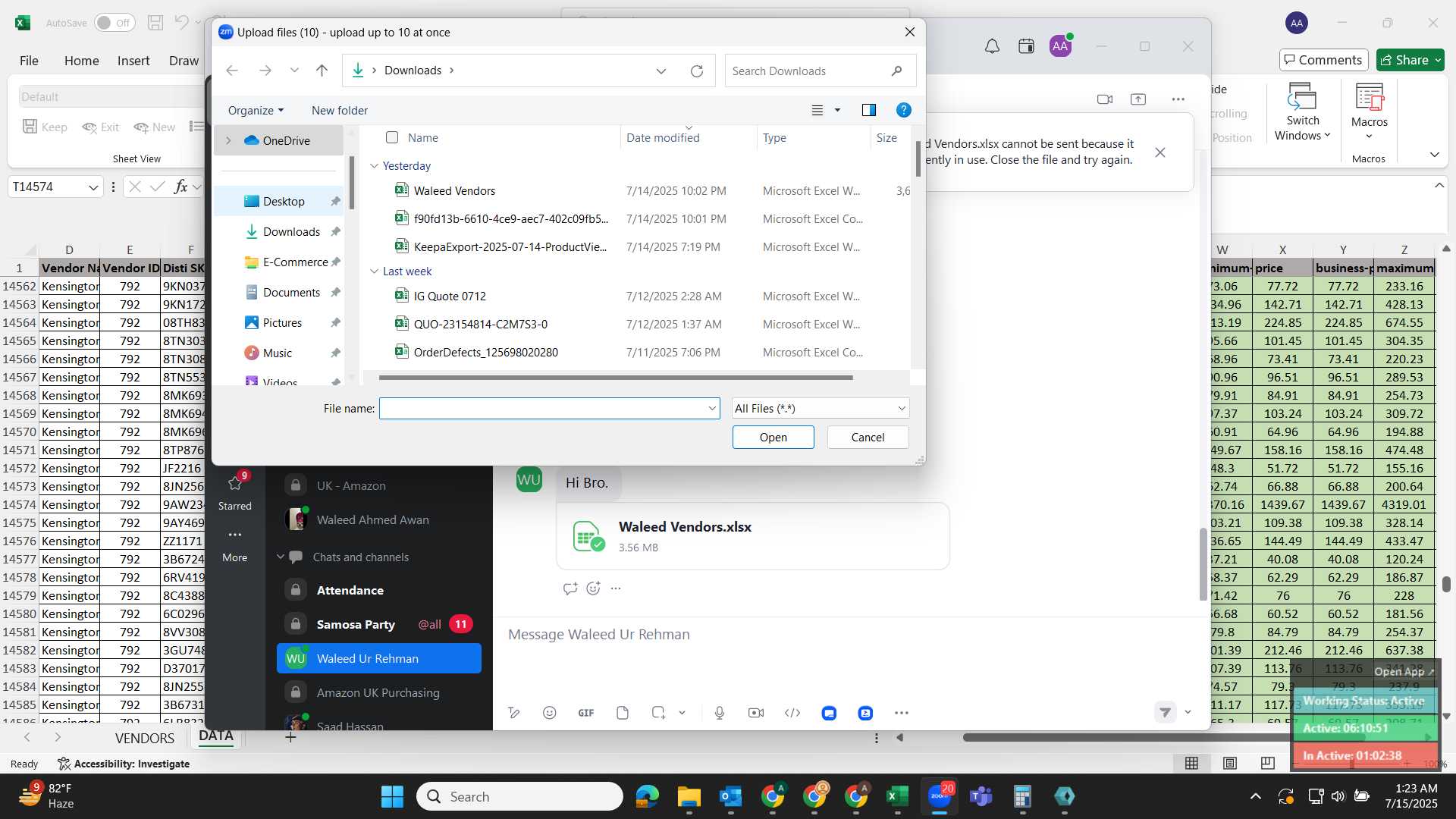This screenshot has height=819, width=1456.
Task: Open Outlook from the taskbar
Action: pos(730,796)
